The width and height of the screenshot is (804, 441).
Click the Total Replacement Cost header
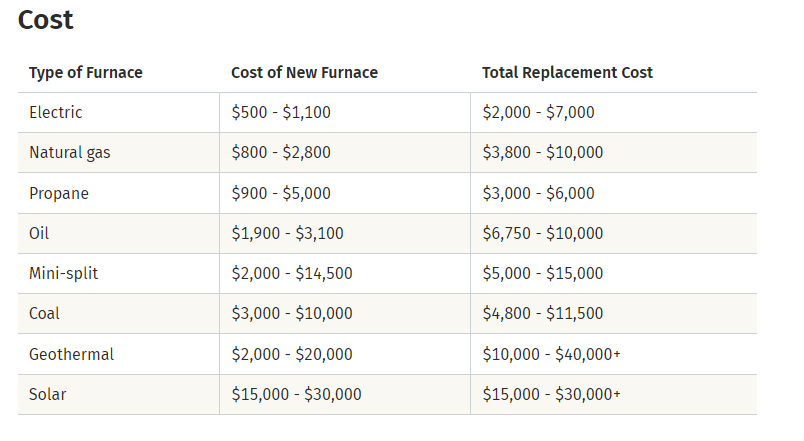567,73
